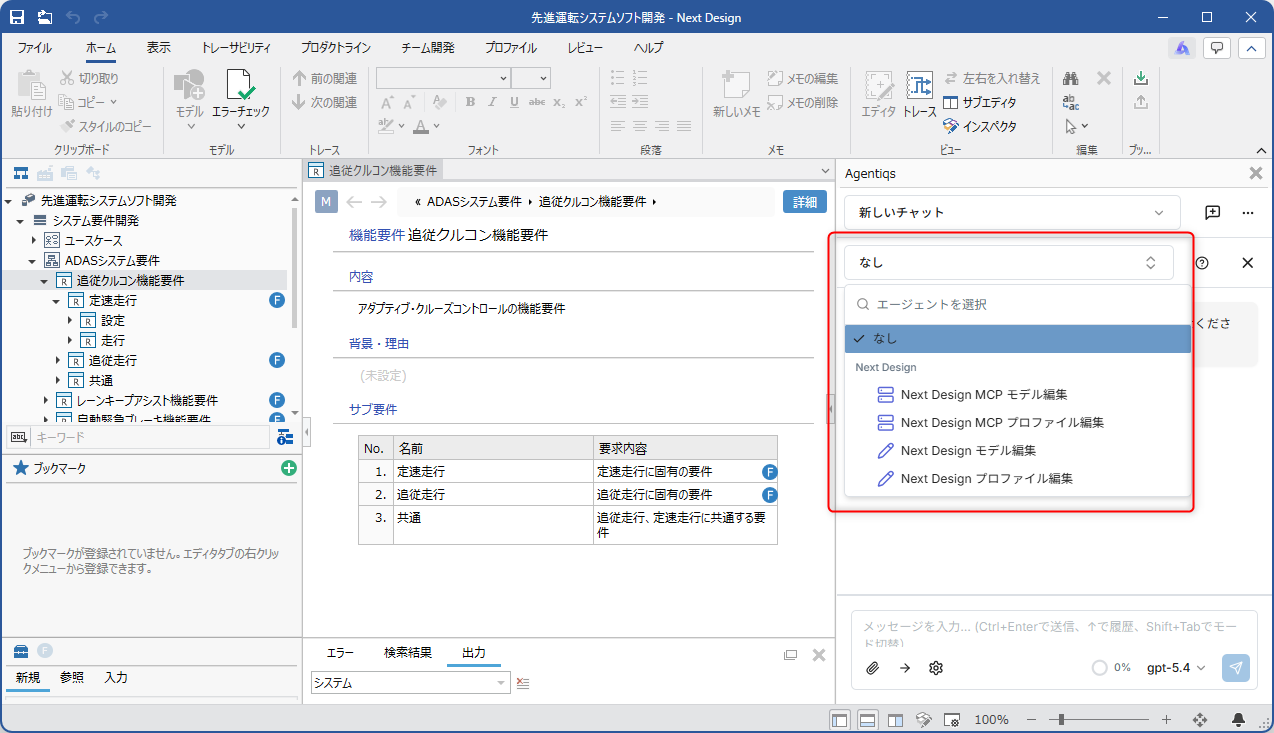Click the bold formatting icon
This screenshot has width=1274, height=733.
point(471,102)
